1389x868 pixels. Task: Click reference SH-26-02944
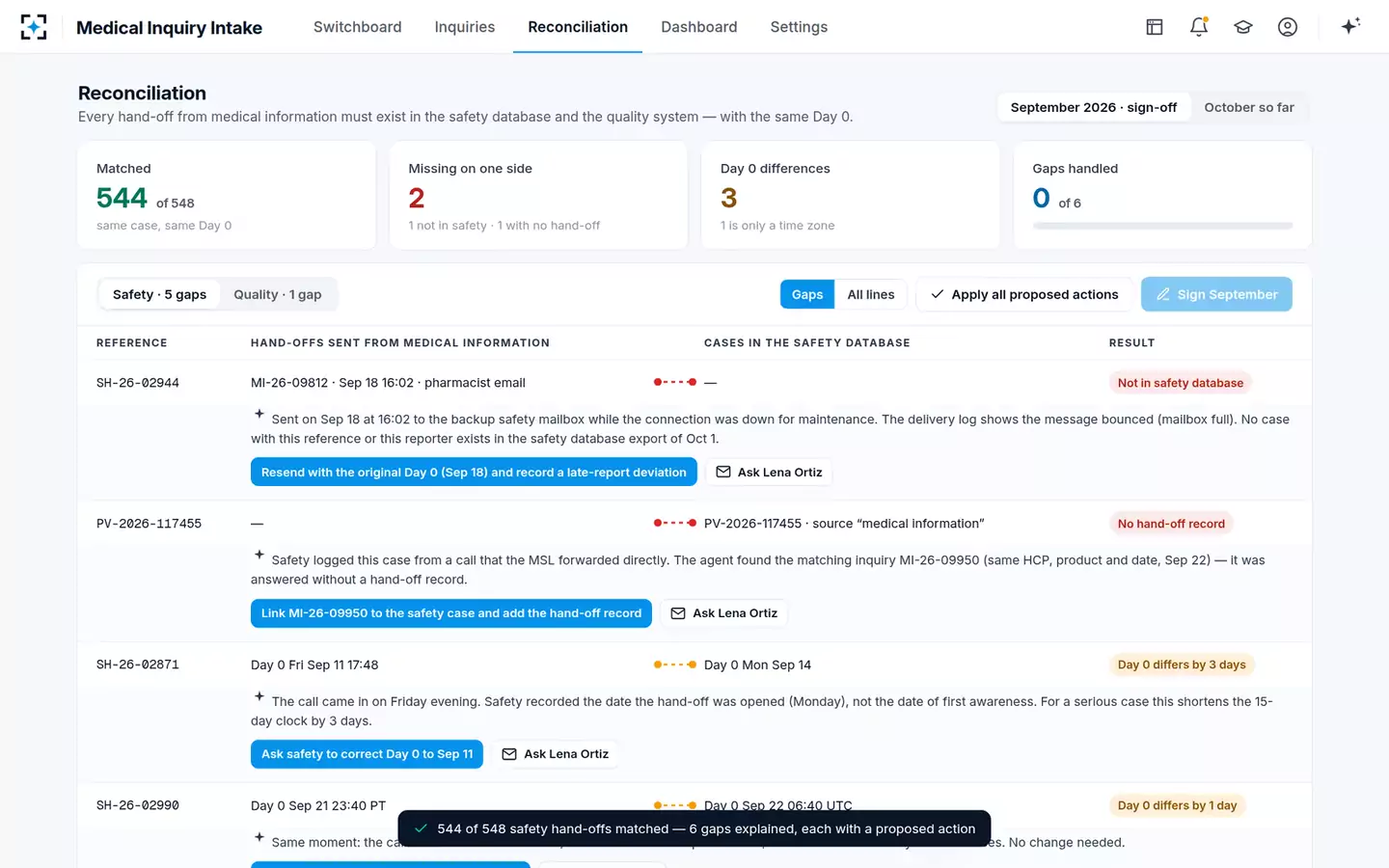(138, 383)
